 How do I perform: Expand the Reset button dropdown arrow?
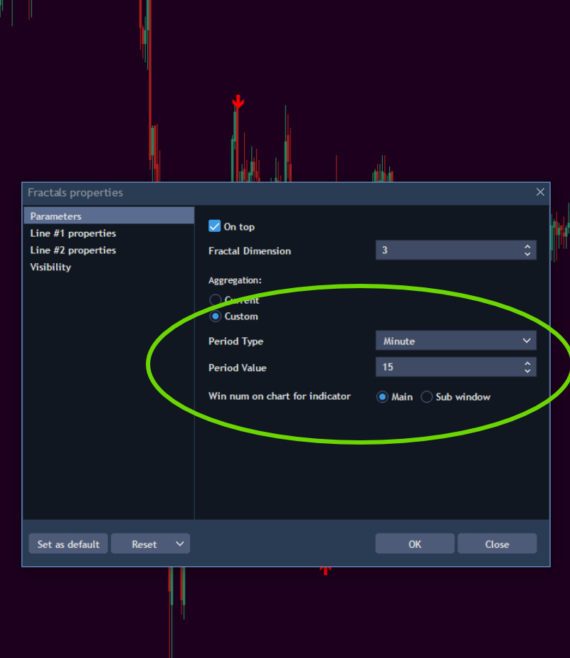[180, 544]
